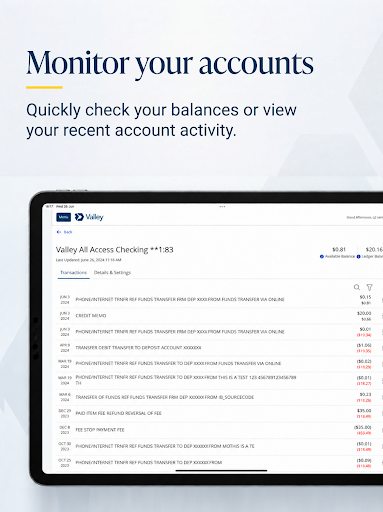Open the transactions search magnifier icon
Image resolution: width=383 pixels, height=512 pixels.
(357, 287)
